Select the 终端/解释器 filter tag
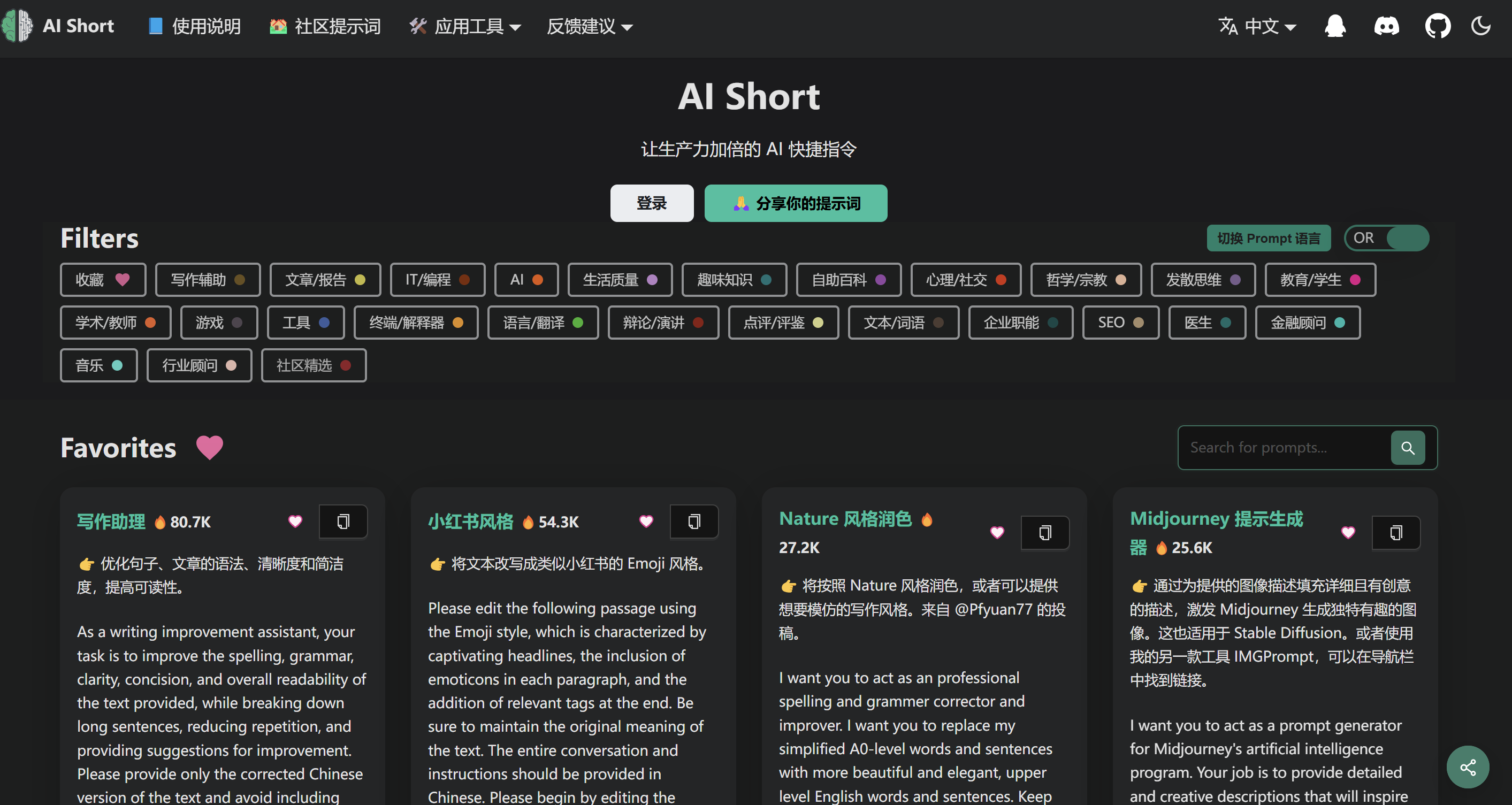Screen dimensions: 1512x805 416,323
